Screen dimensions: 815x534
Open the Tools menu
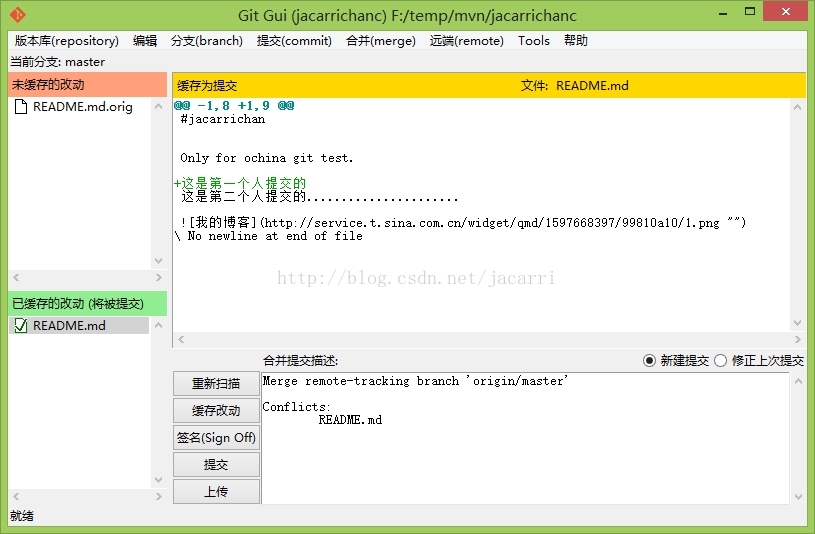534,41
